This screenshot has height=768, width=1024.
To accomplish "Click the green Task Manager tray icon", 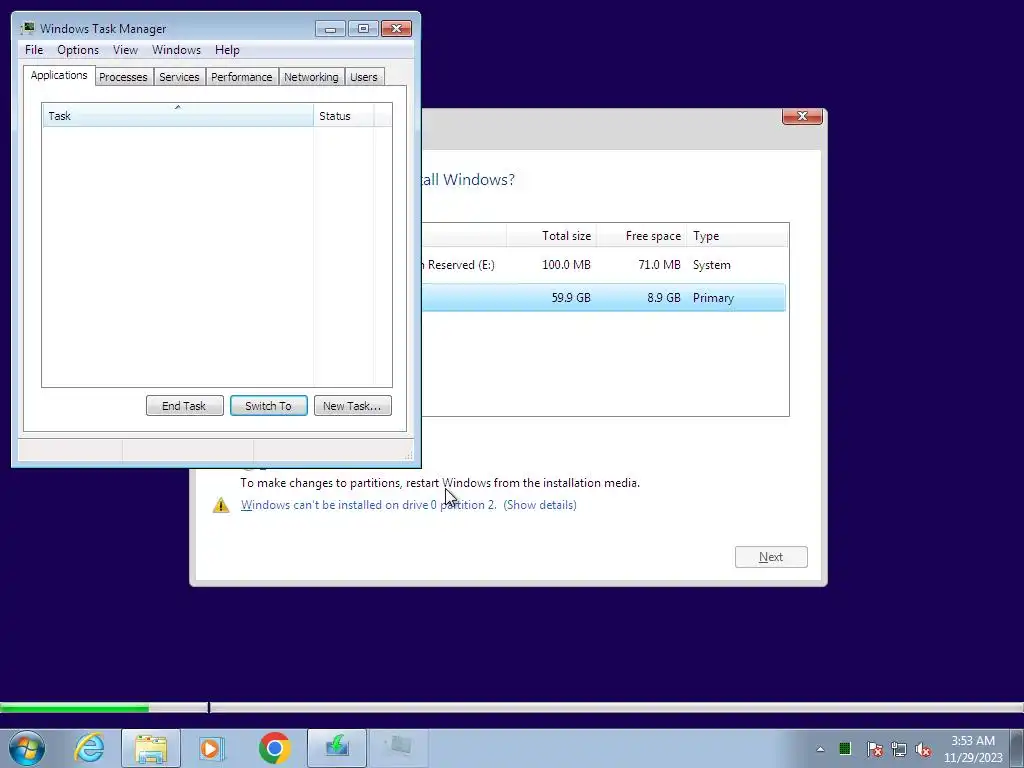I will pos(844,748).
